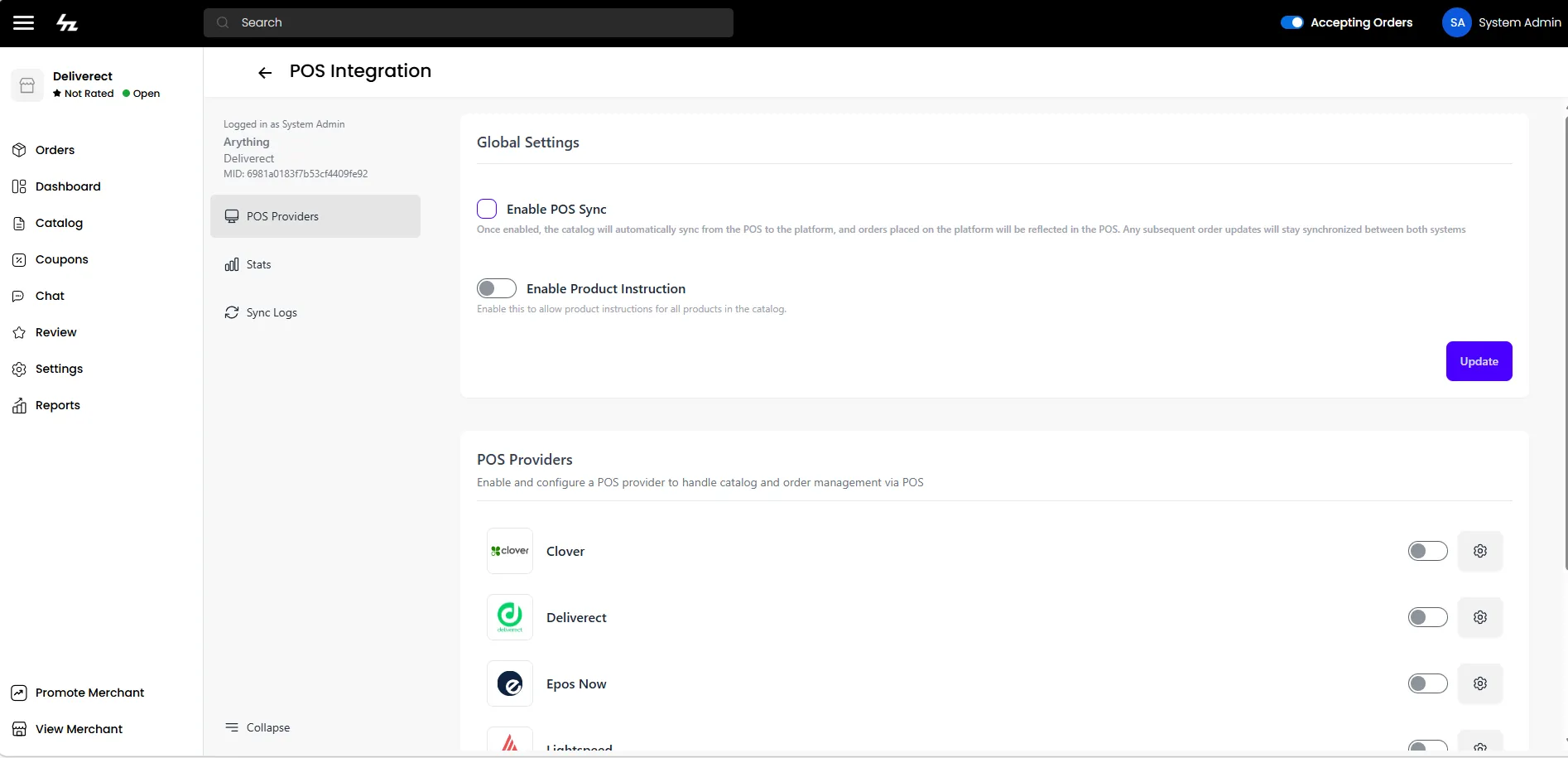
Task: Enable the Clover provider toggle
Action: [1428, 551]
